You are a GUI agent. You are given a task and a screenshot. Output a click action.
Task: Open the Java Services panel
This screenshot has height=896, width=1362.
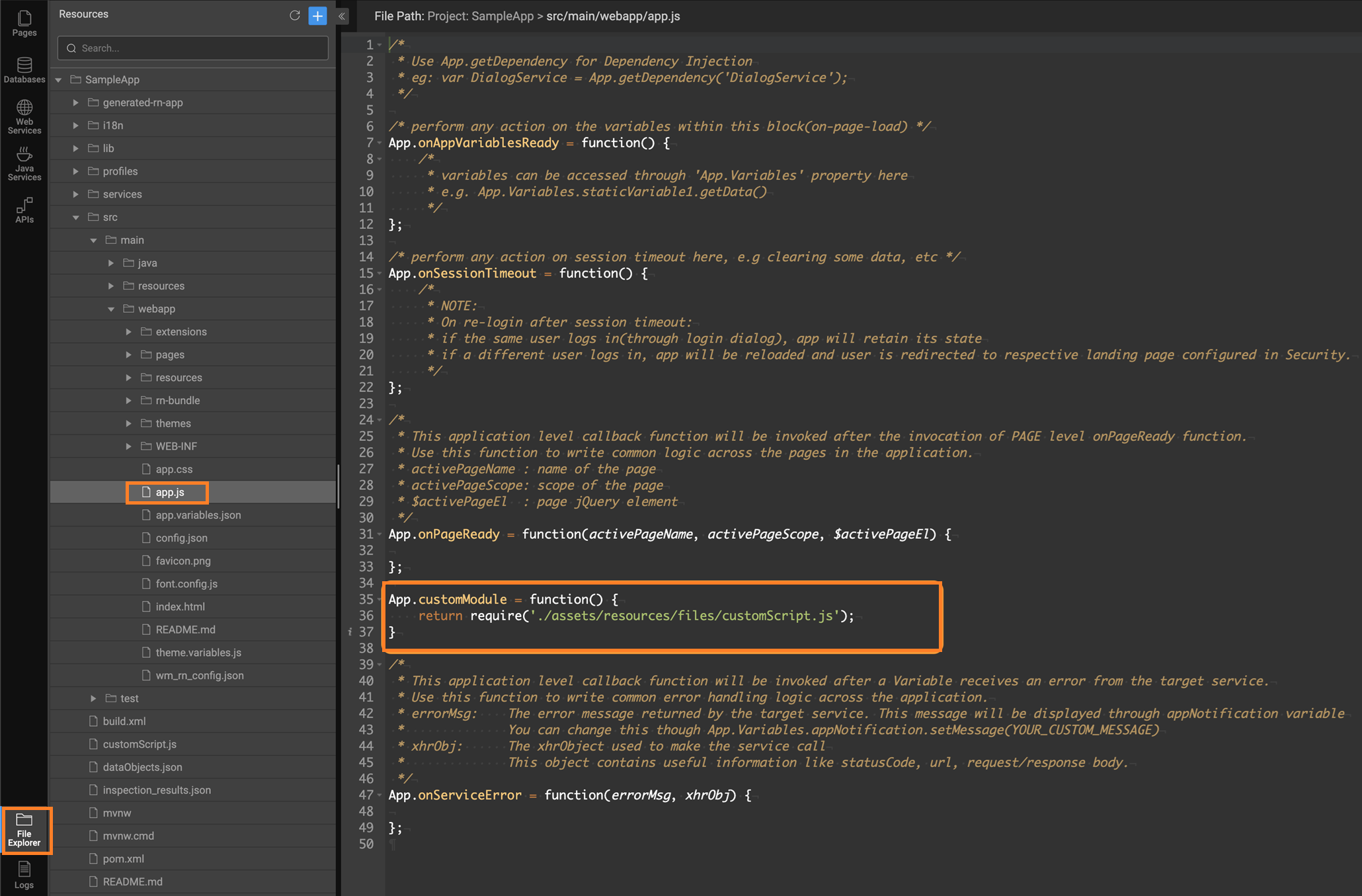[24, 161]
